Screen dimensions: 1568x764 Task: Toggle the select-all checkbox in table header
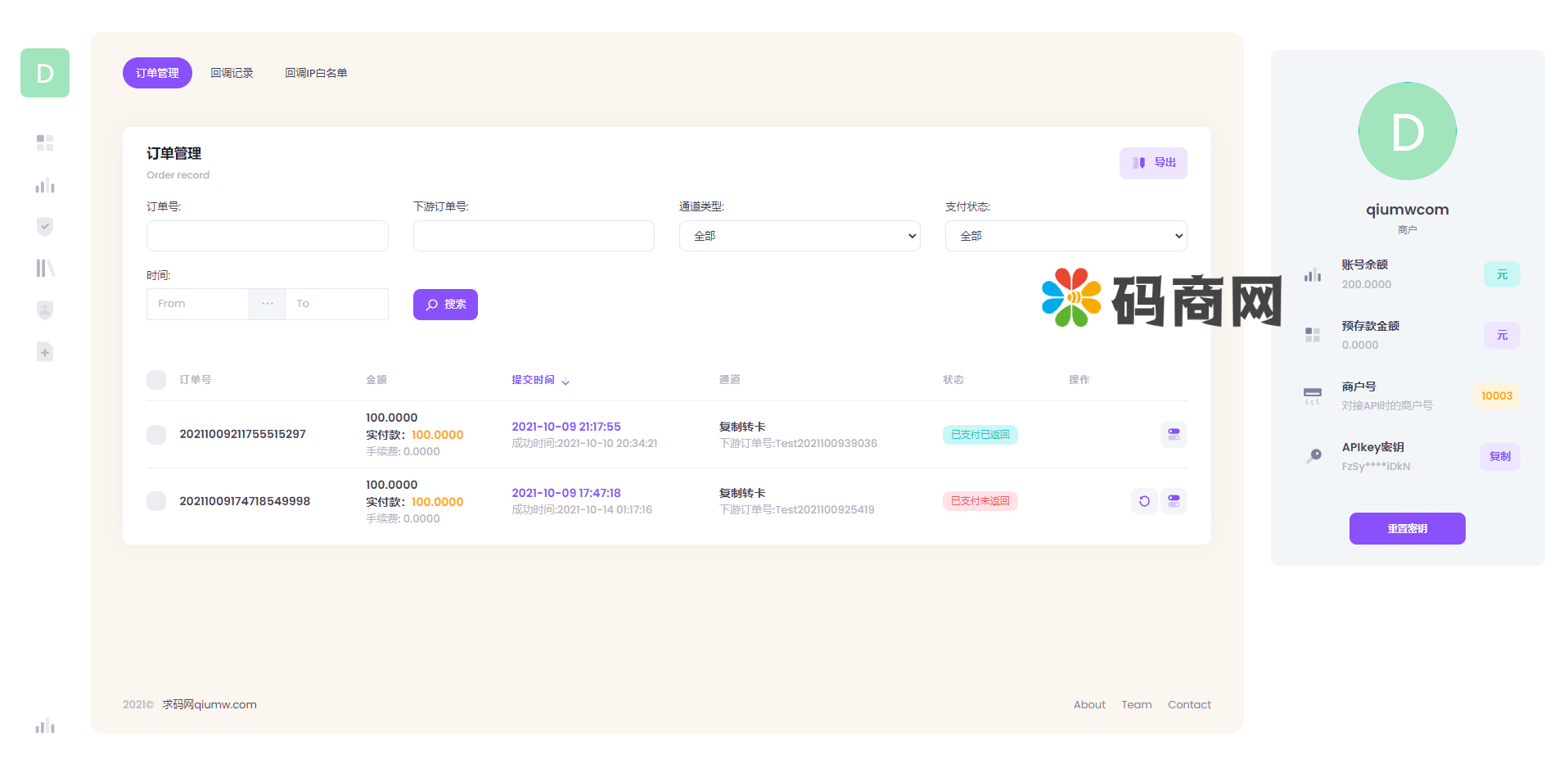156,380
